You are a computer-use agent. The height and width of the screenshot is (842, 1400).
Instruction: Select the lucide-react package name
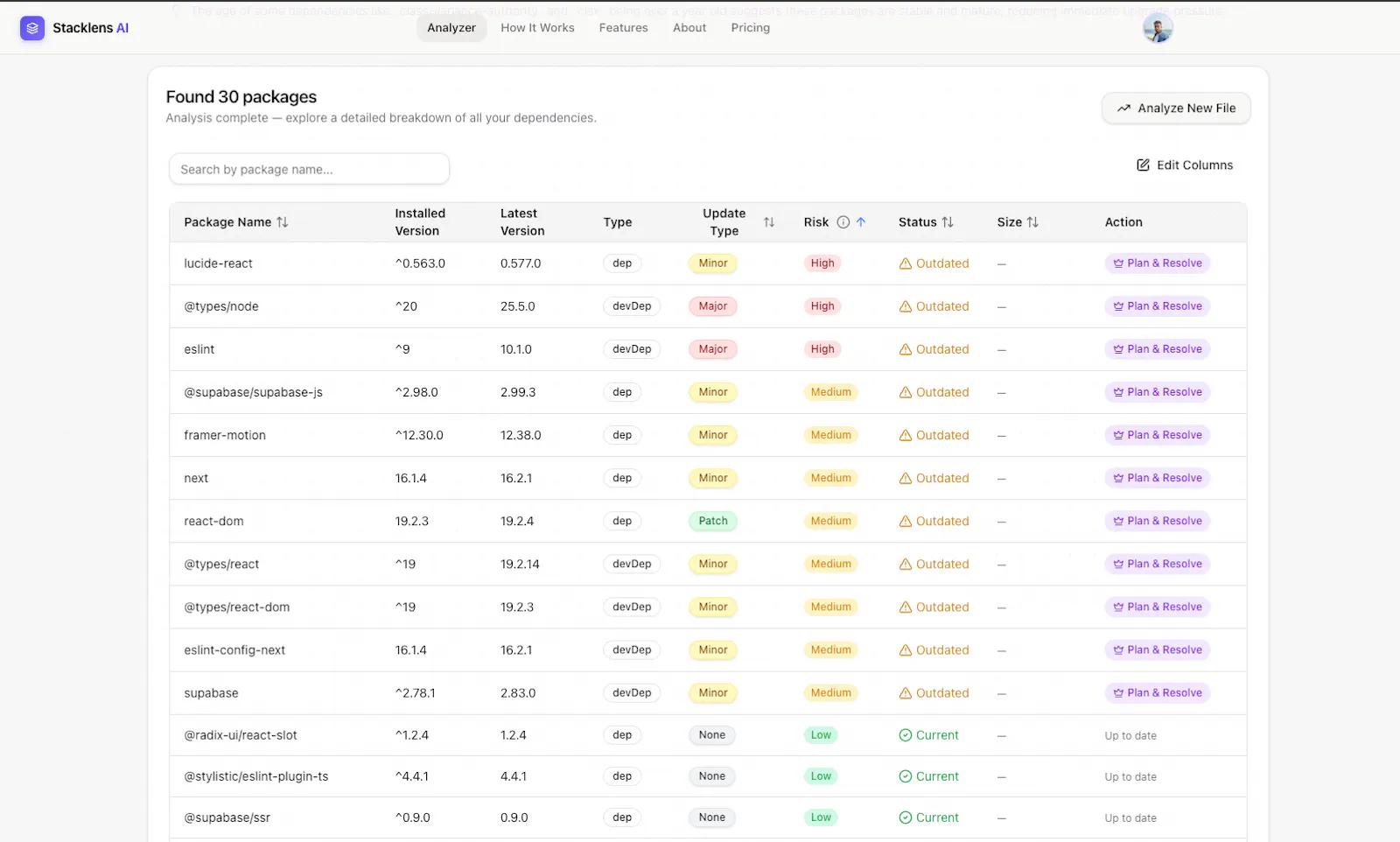[218, 263]
